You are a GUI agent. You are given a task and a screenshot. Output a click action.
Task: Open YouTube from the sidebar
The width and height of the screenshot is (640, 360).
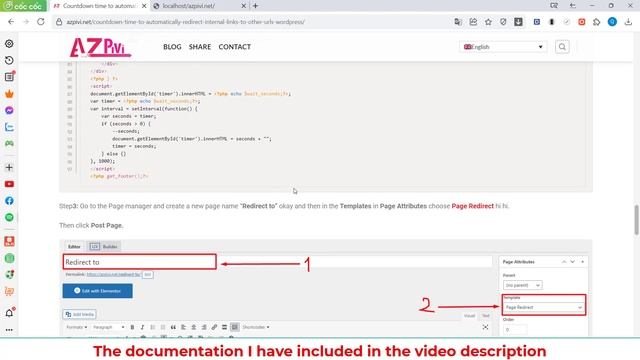9,184
